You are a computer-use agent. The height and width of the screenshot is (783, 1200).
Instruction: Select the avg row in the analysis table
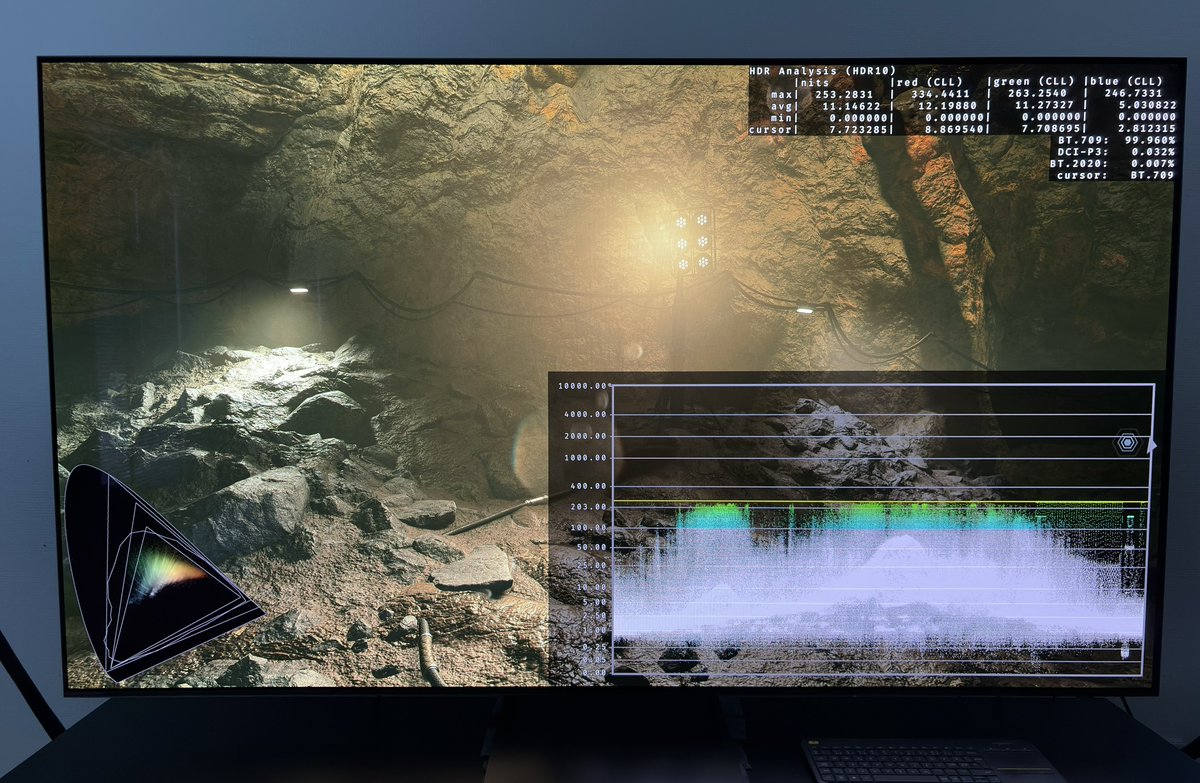click(780, 106)
